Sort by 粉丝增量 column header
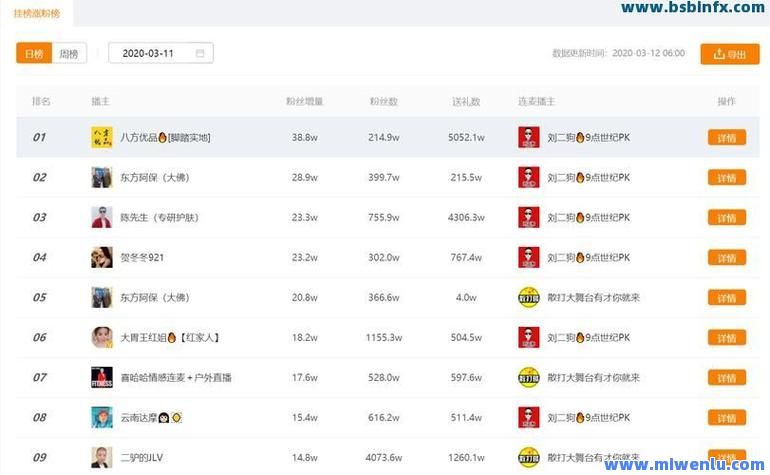 pyautogui.click(x=304, y=101)
